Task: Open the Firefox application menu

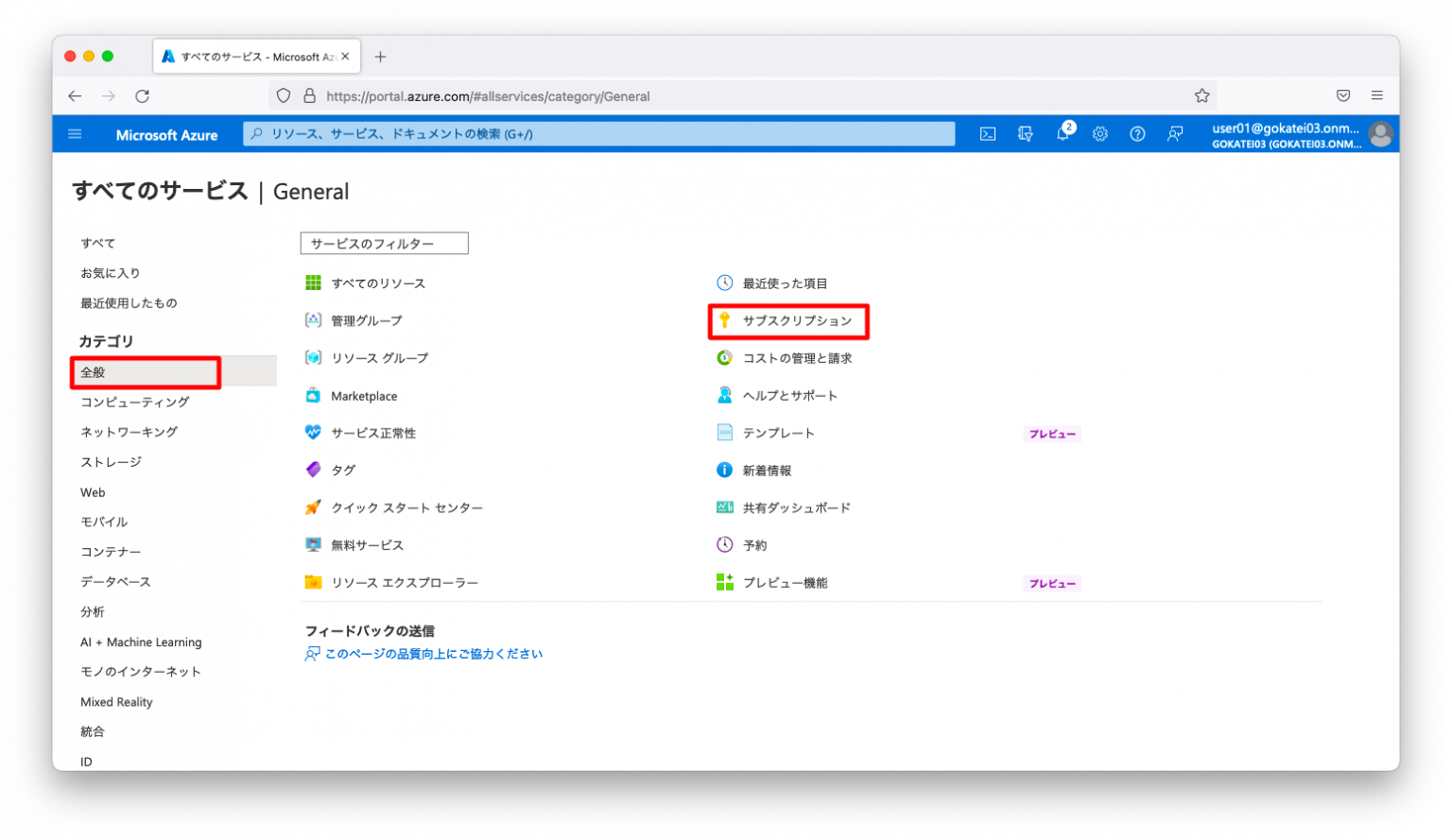Action: (x=1377, y=95)
